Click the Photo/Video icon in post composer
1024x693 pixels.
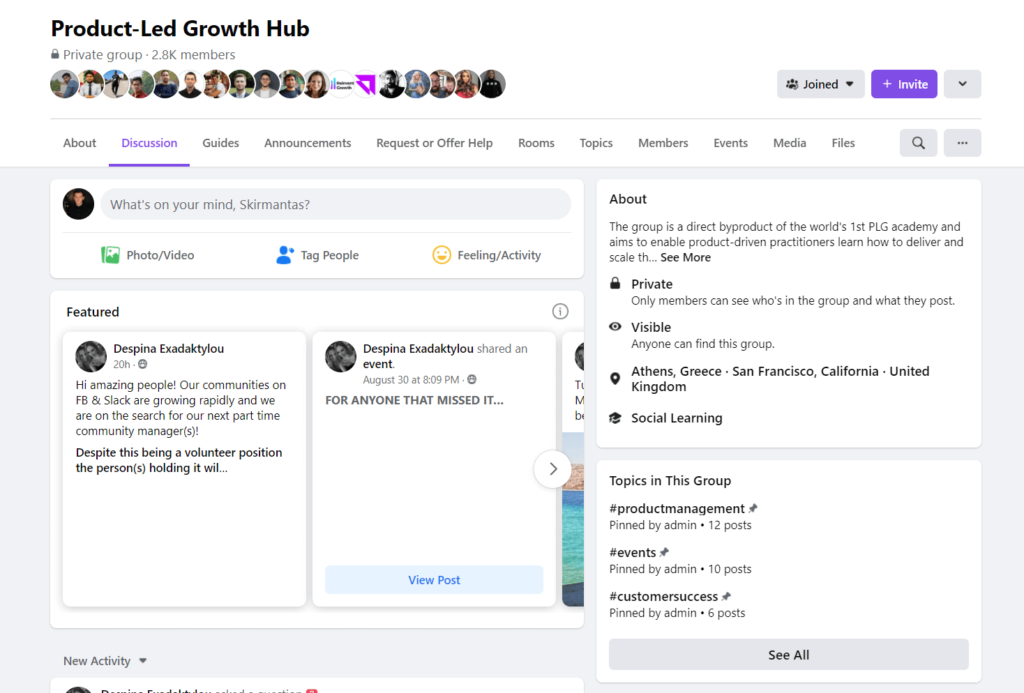point(110,255)
